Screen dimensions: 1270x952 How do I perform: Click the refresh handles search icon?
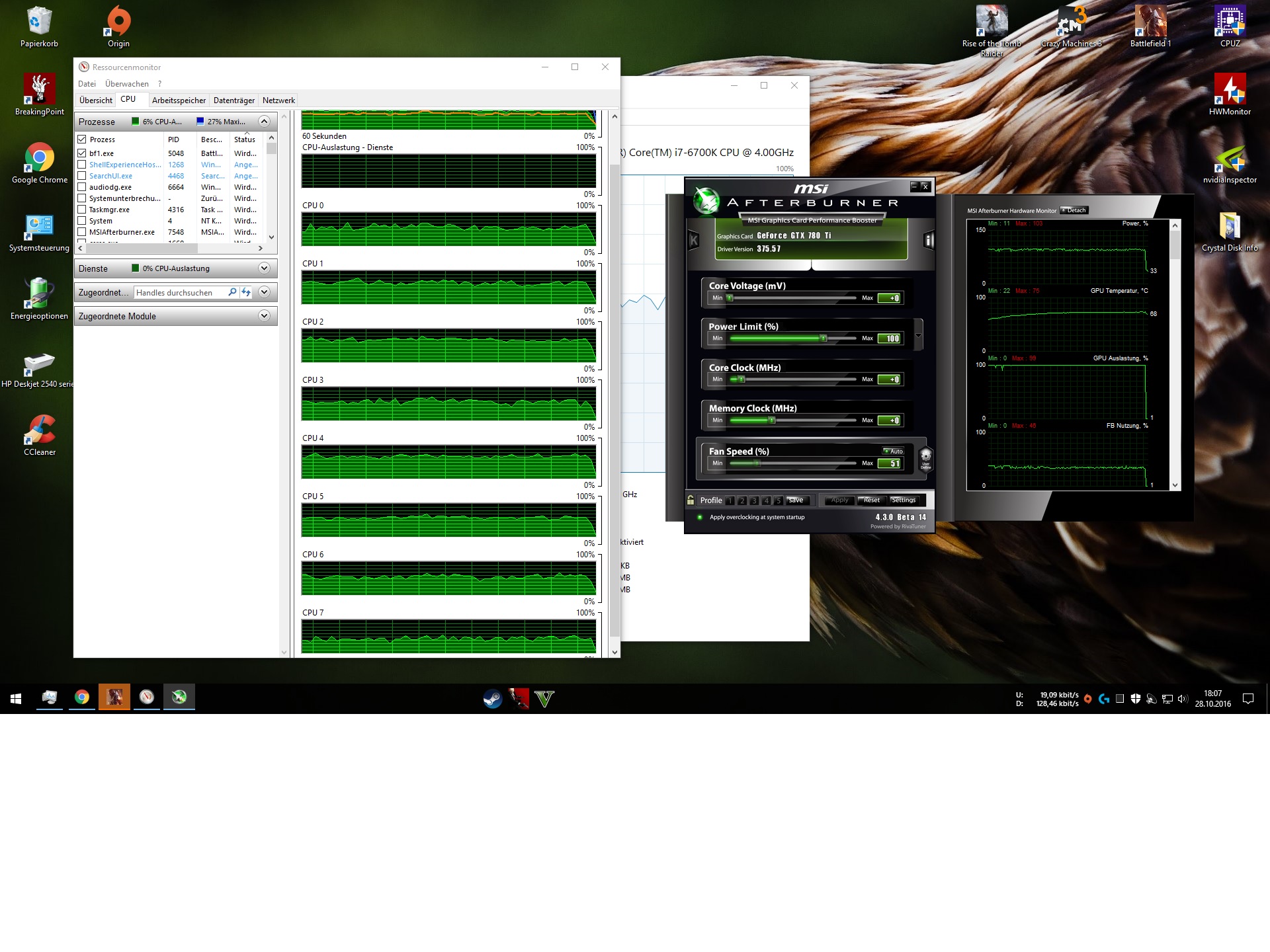[246, 292]
